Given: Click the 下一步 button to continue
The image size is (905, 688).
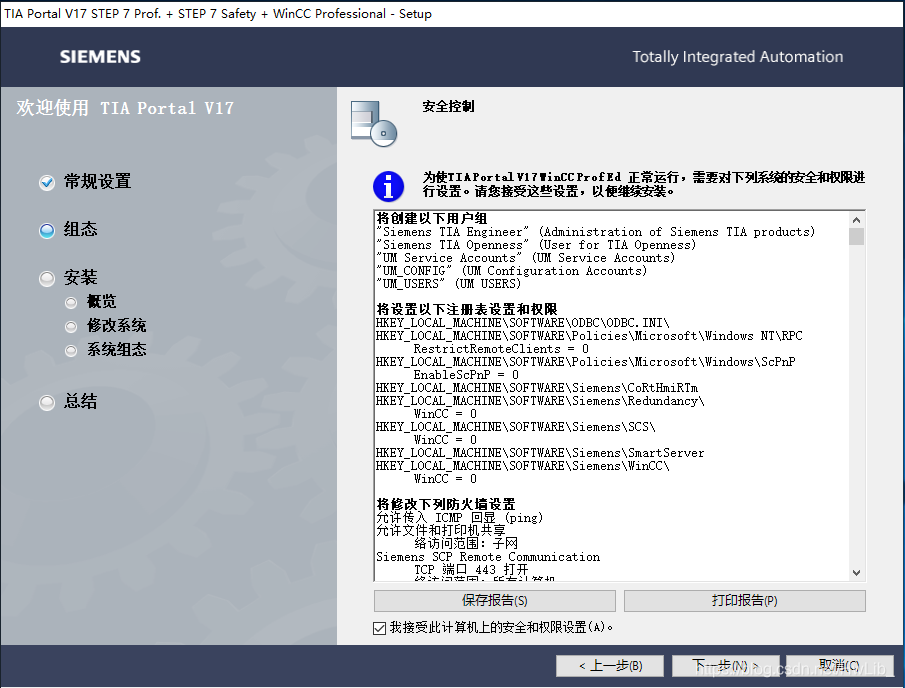Looking at the screenshot, I should point(726,665).
